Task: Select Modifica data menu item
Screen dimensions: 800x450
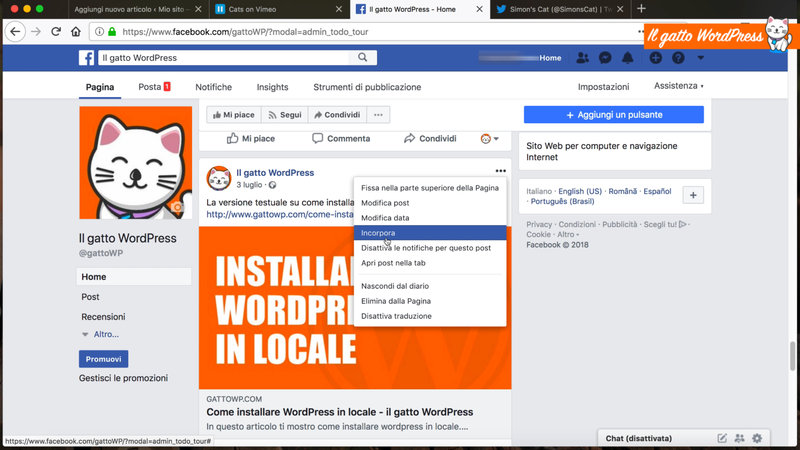Action: pos(430,218)
